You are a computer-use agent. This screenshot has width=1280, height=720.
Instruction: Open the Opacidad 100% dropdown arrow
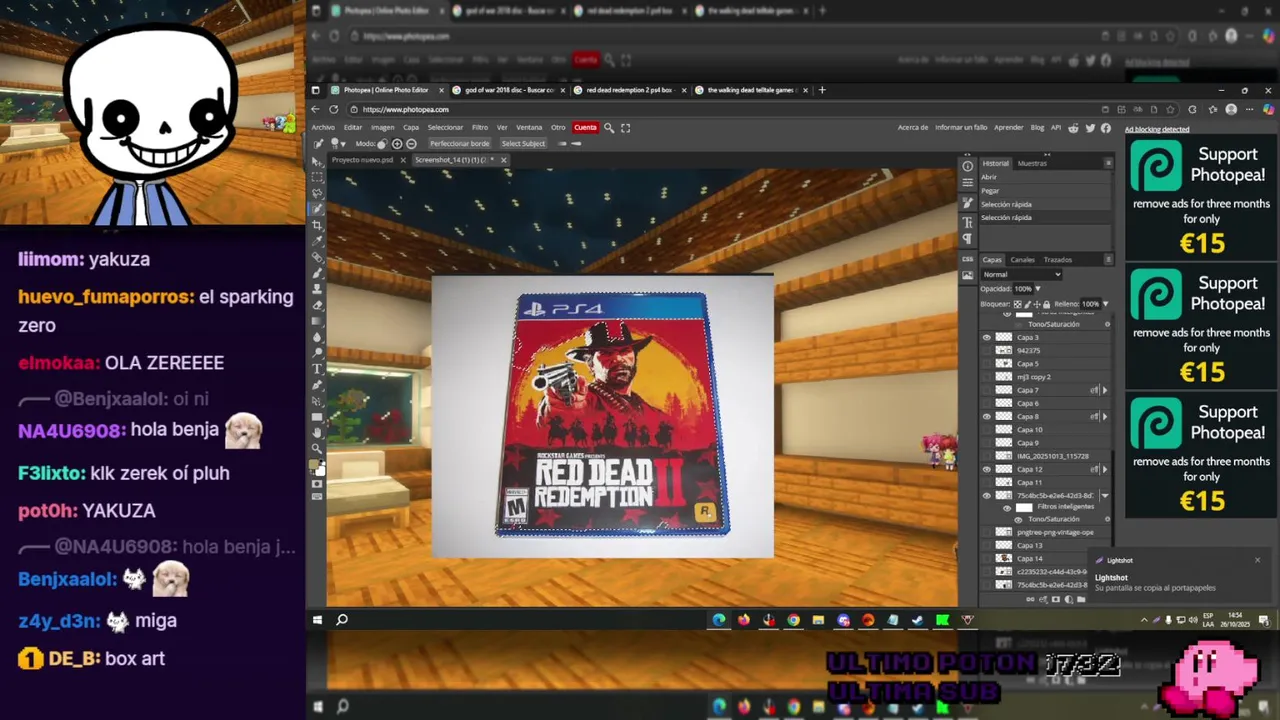point(1038,289)
